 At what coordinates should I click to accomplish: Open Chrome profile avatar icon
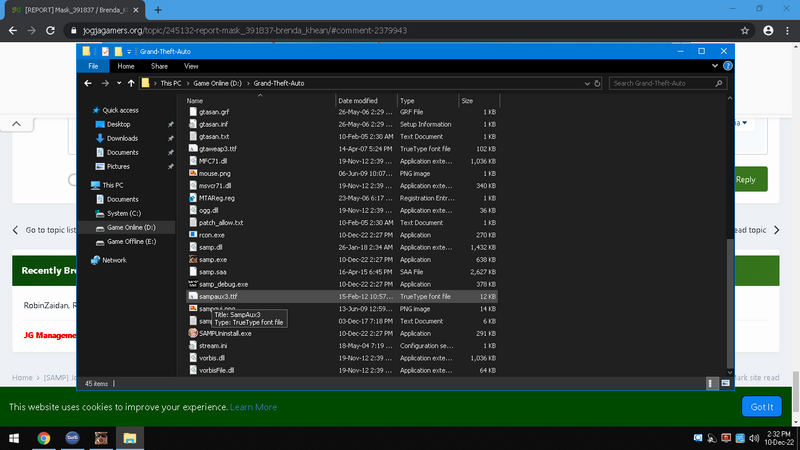pyautogui.click(x=768, y=31)
